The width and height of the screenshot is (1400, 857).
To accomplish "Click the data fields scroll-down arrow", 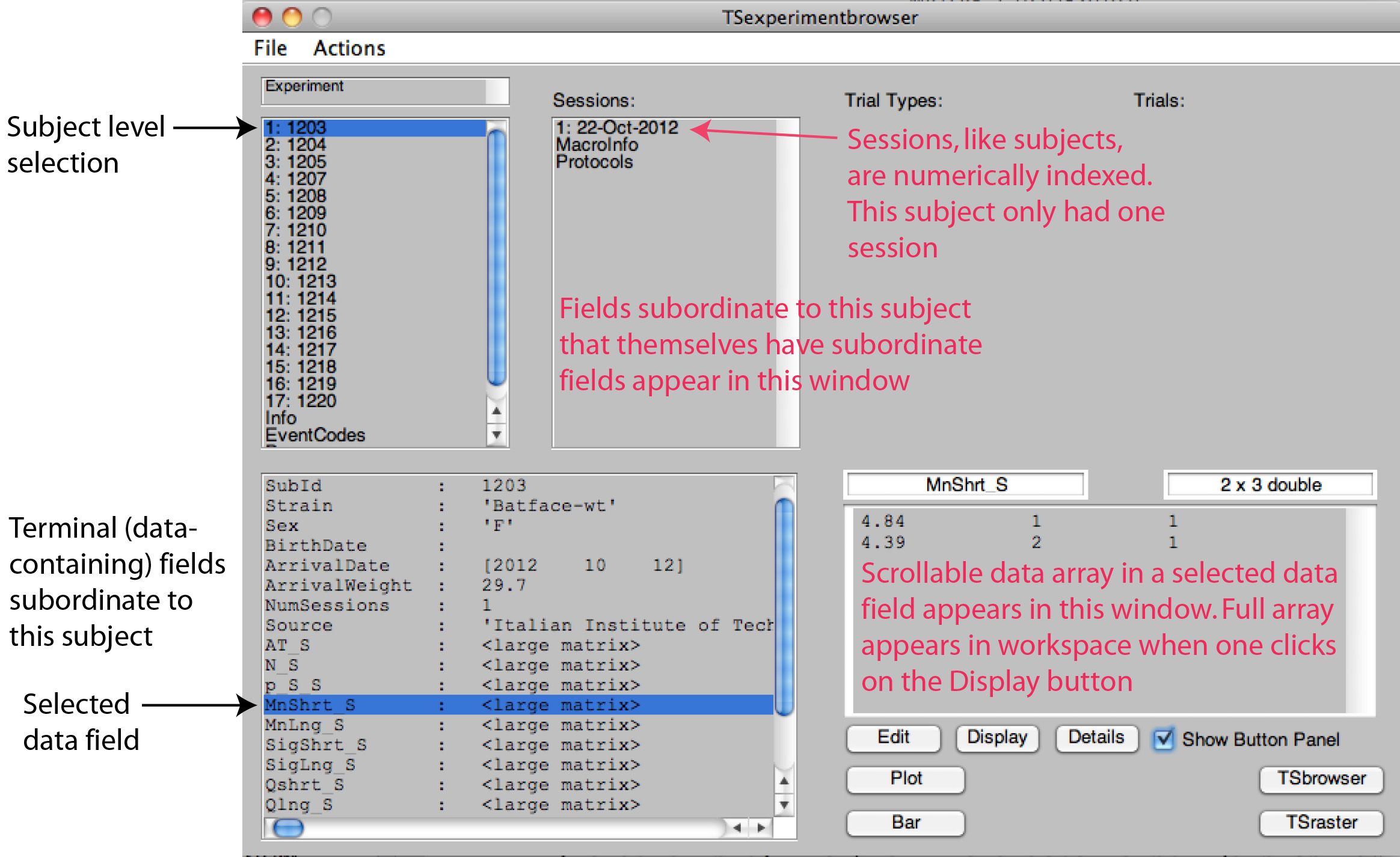I will pos(784,804).
